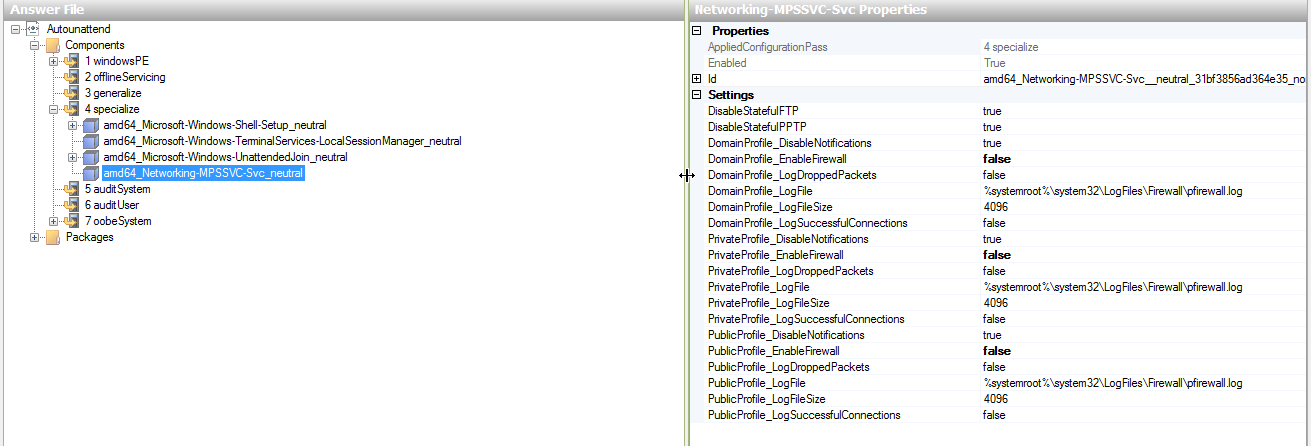Screen dimensions: 1311x446
Task: Edit the PrivateProfile_LogFileSize 4096 value
Action: click(x=995, y=303)
